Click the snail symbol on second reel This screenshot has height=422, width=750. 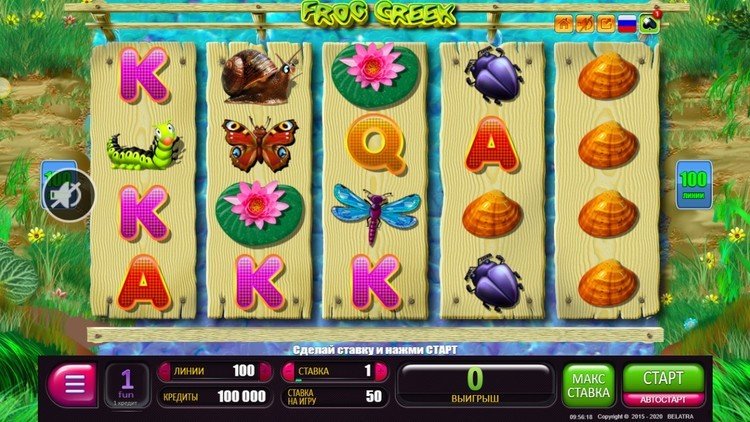[261, 75]
